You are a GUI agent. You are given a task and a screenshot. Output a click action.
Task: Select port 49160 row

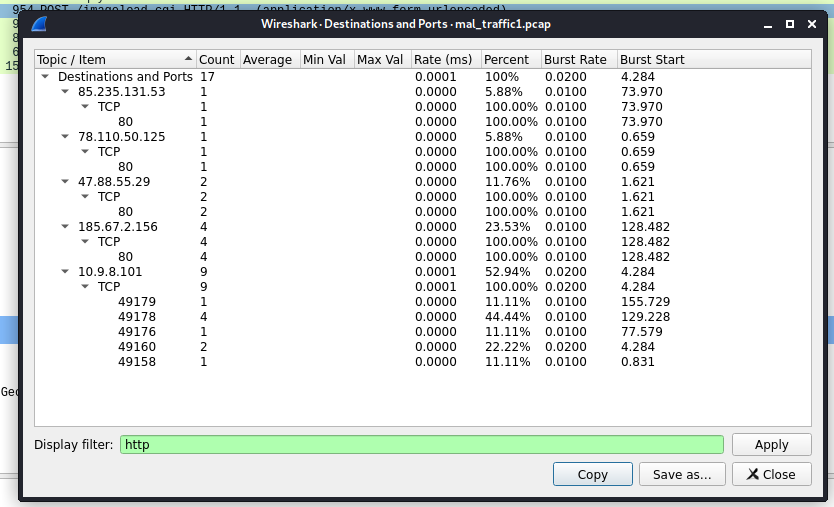(423, 346)
